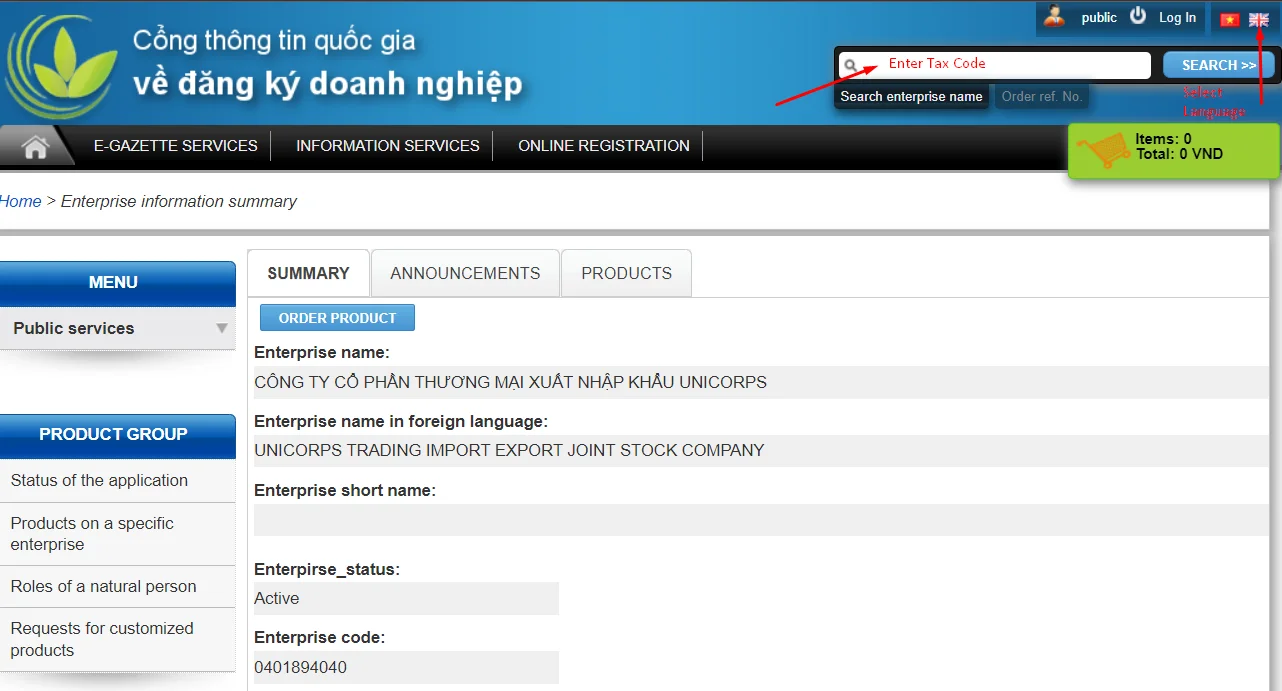This screenshot has height=691, width=1282.
Task: Click the SEARCH >> button
Action: click(1219, 65)
